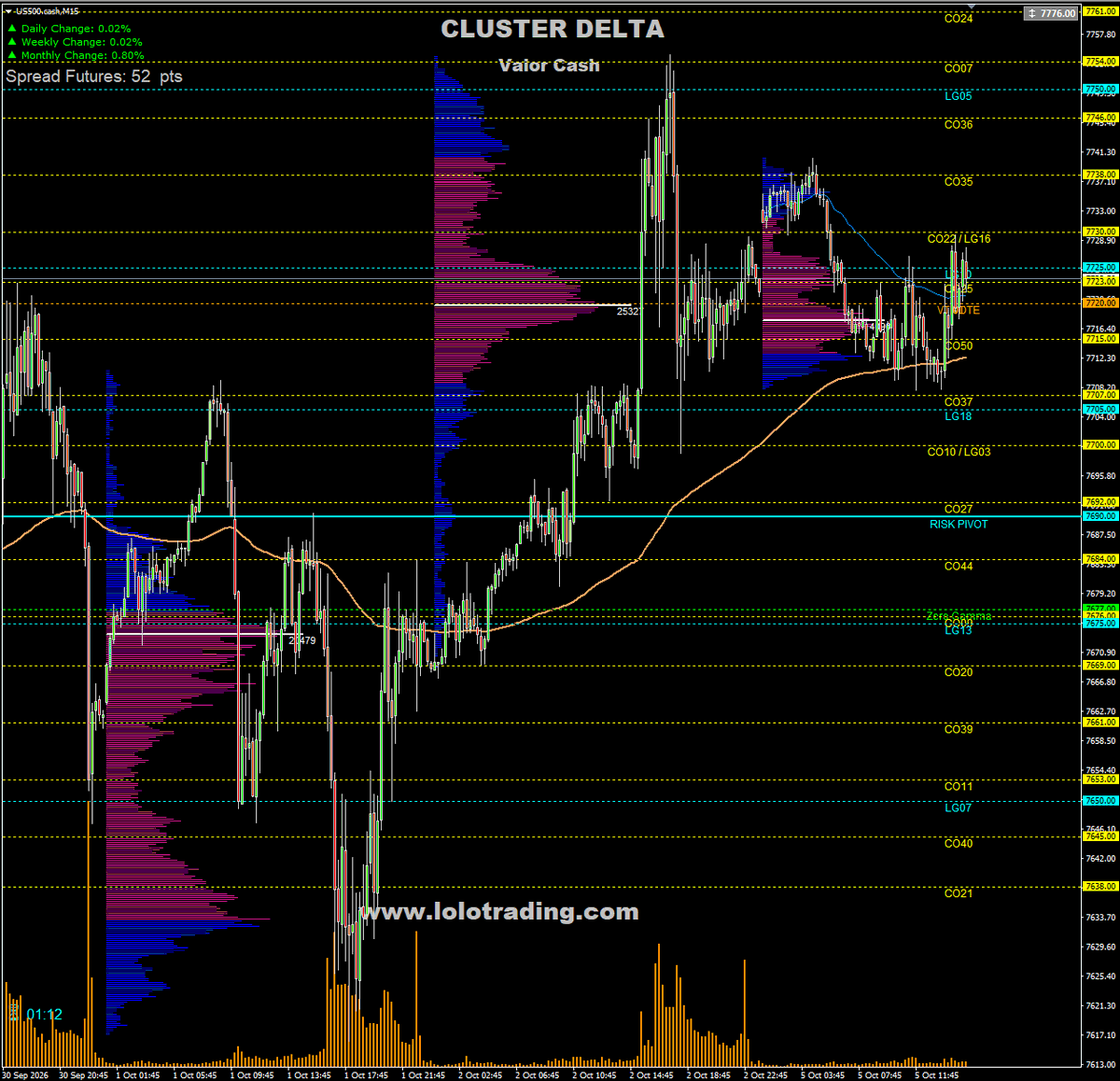Click the '2 Oct 02:45' time axis label
The height and width of the screenshot is (1081, 1120).
[480, 1075]
